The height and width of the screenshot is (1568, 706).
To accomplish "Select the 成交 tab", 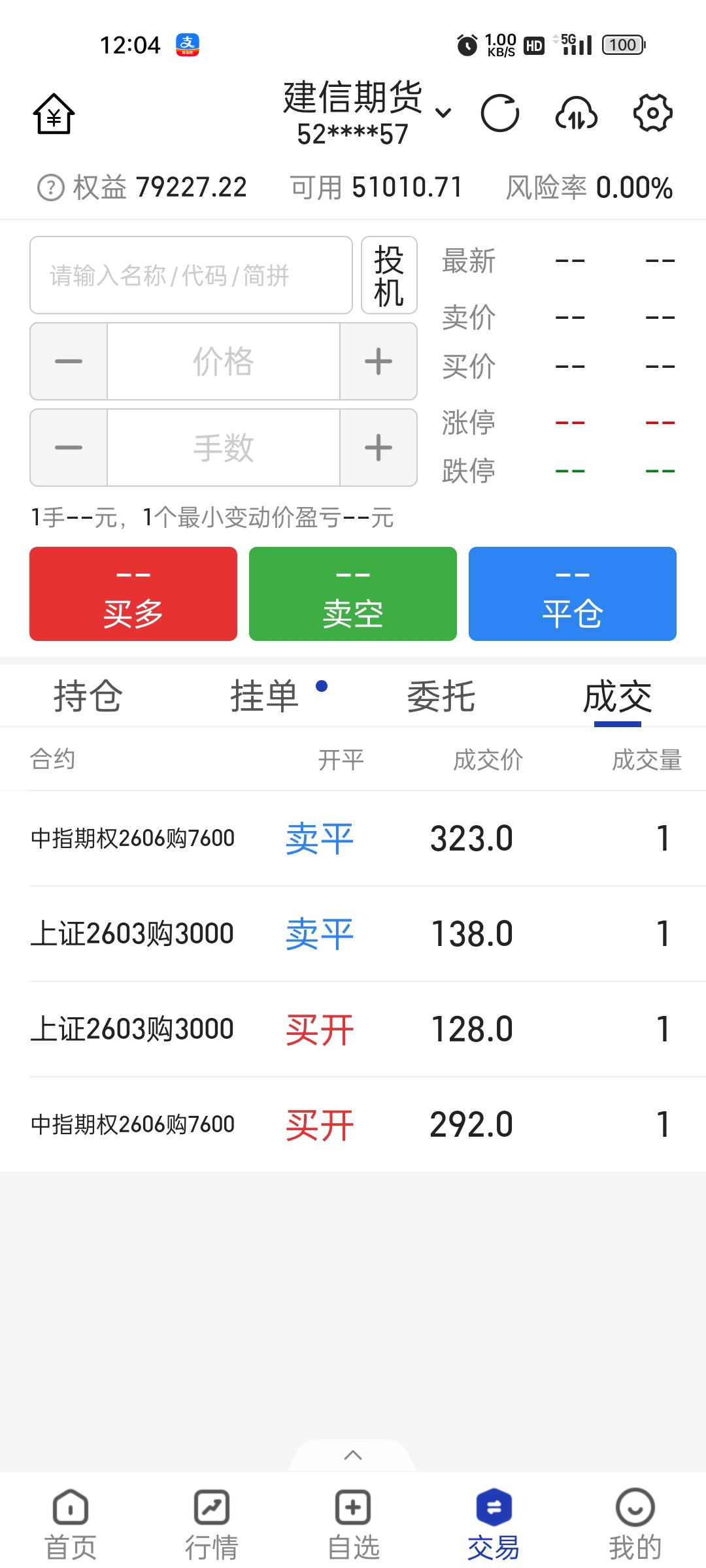I will pos(618,696).
